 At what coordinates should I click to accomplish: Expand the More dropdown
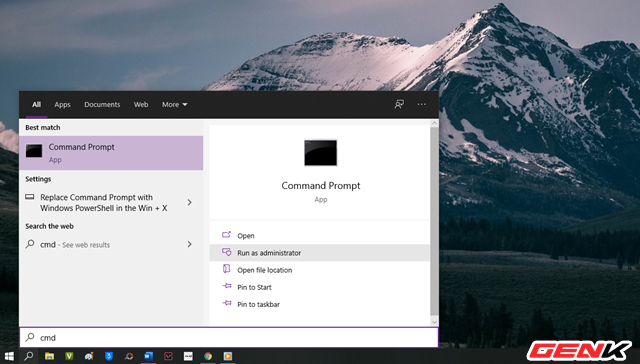click(x=175, y=104)
